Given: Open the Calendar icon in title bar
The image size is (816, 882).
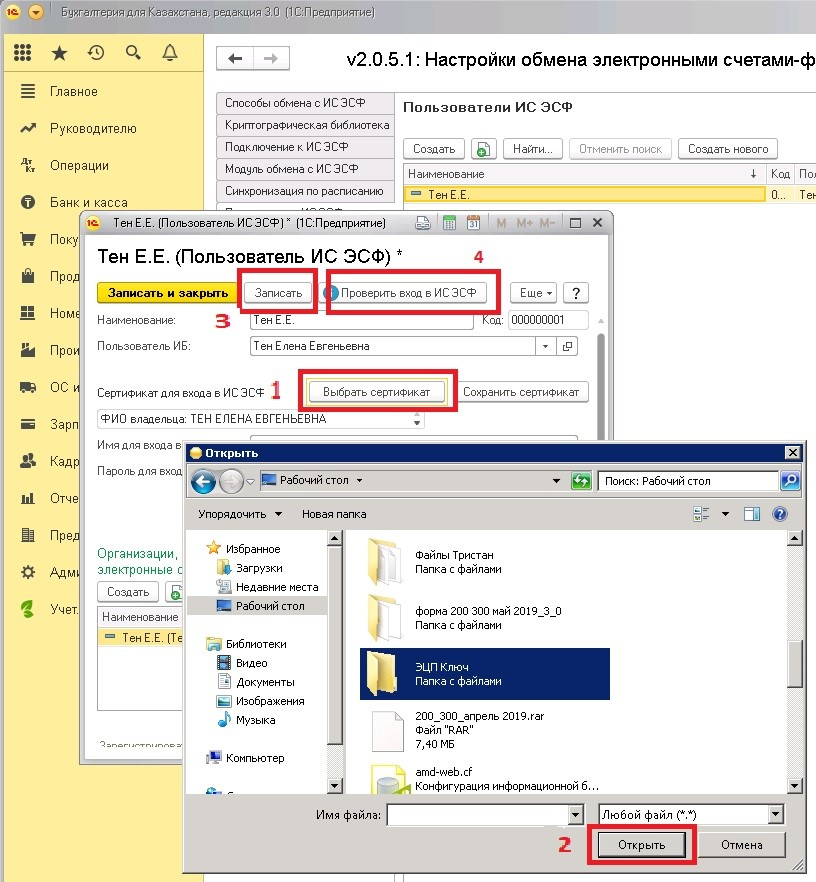Looking at the screenshot, I should coord(474,222).
